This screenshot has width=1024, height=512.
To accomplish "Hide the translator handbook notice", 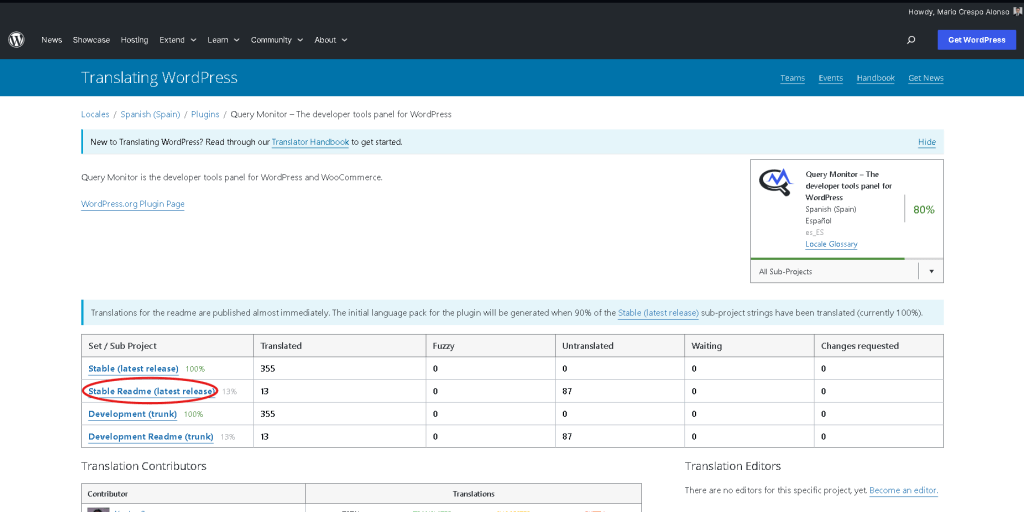I will pos(926,142).
